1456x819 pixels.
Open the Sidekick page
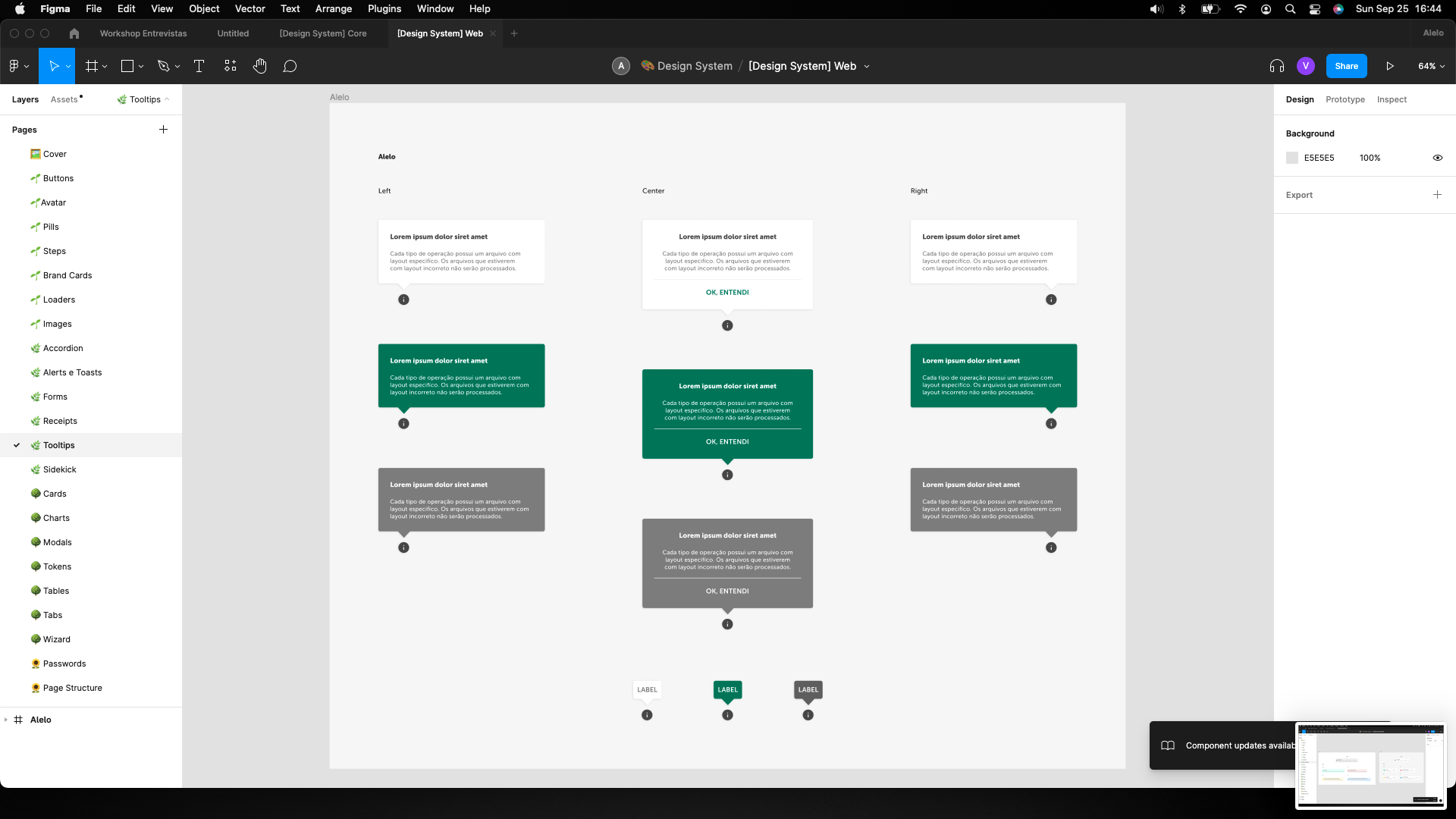coord(59,469)
